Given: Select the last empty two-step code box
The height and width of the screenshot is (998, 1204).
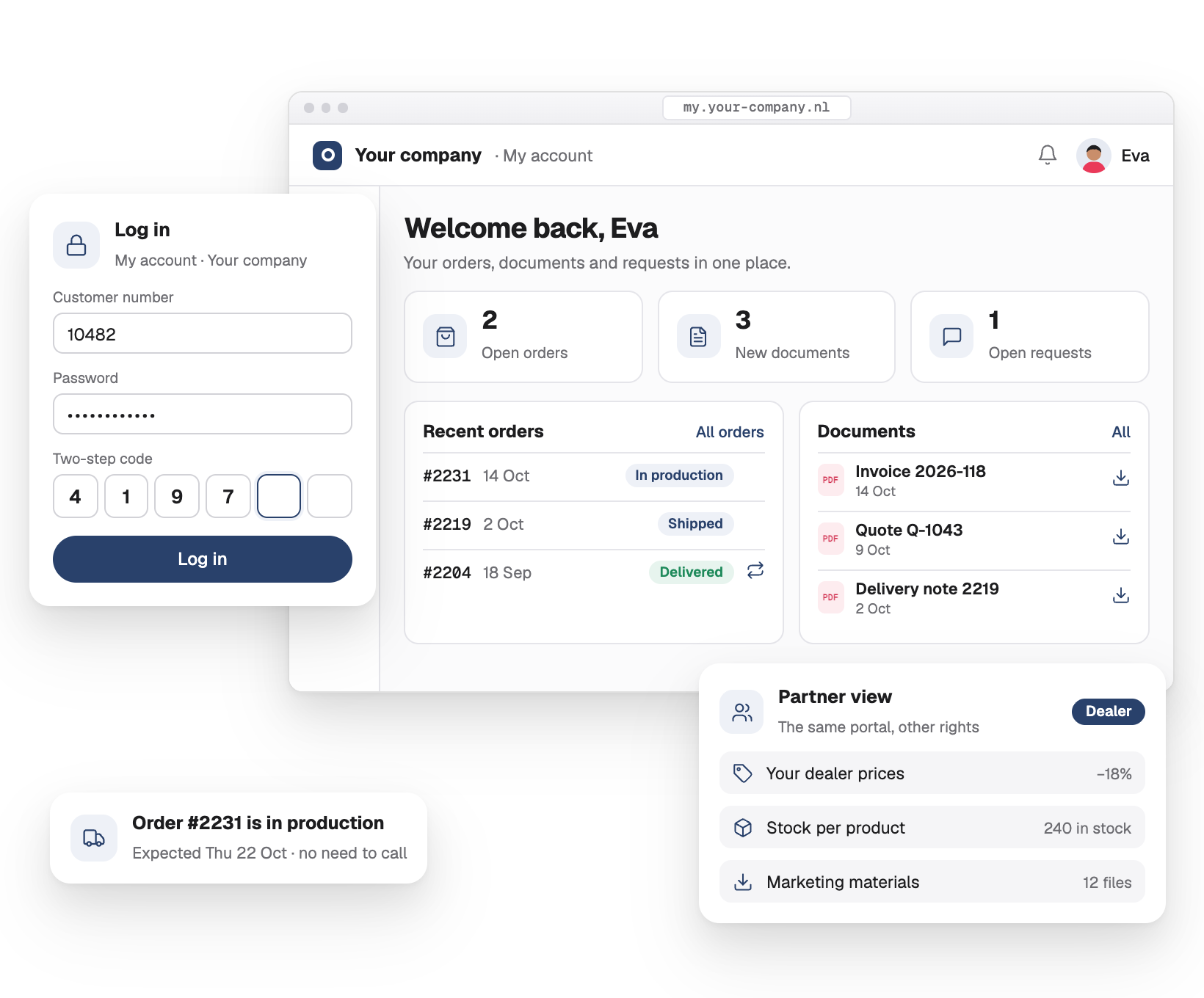Looking at the screenshot, I should click(330, 497).
